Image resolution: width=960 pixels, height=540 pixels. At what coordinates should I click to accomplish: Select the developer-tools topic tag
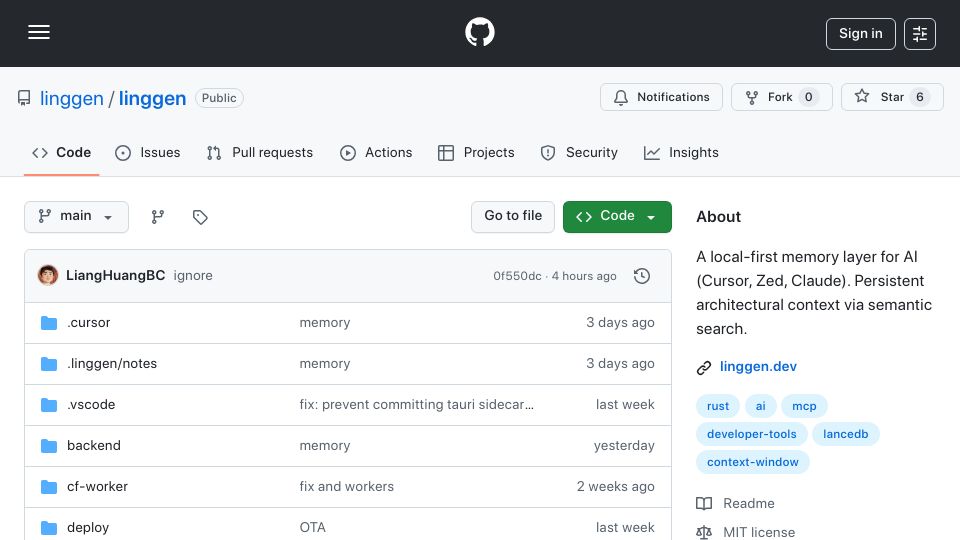(752, 434)
